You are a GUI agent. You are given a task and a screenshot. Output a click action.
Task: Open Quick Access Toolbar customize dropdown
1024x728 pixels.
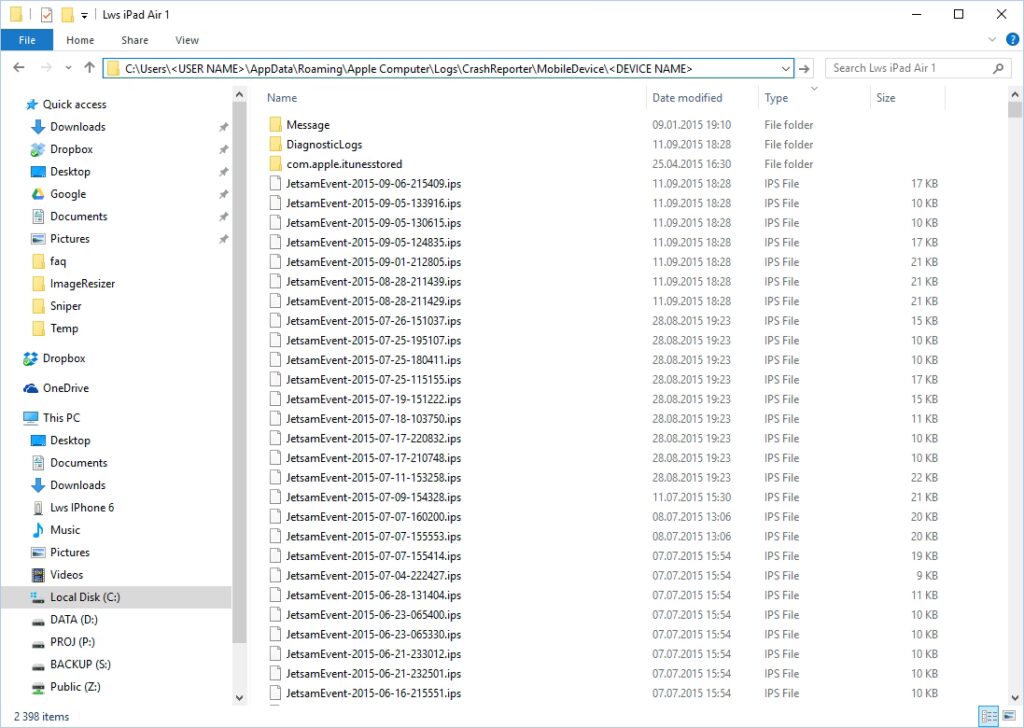coord(84,15)
